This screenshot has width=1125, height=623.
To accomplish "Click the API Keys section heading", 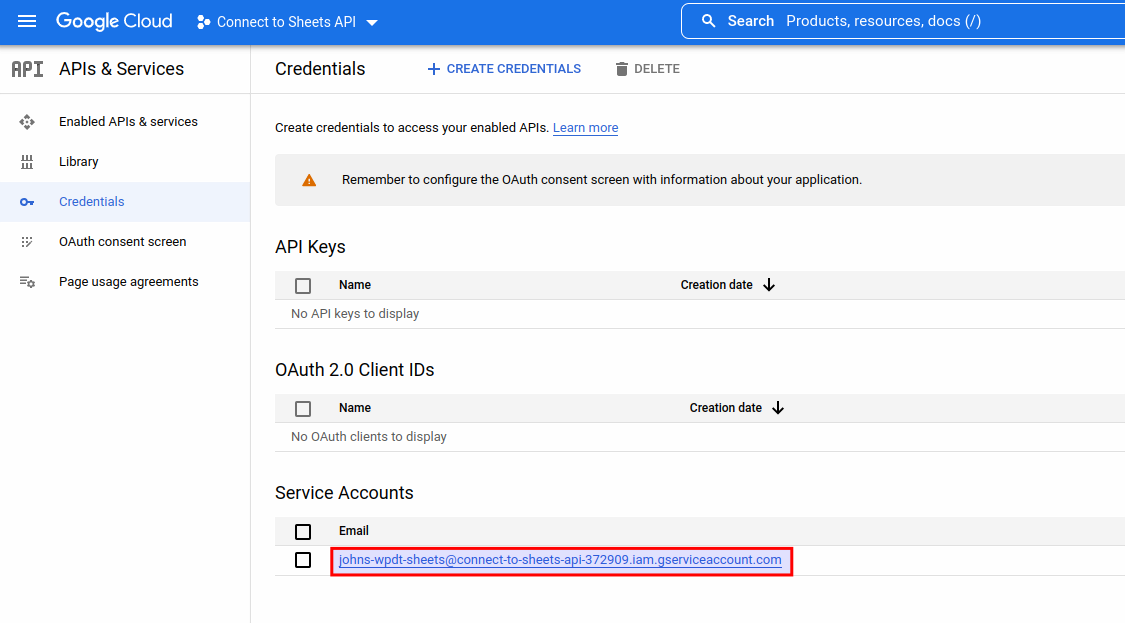I will click(310, 247).
